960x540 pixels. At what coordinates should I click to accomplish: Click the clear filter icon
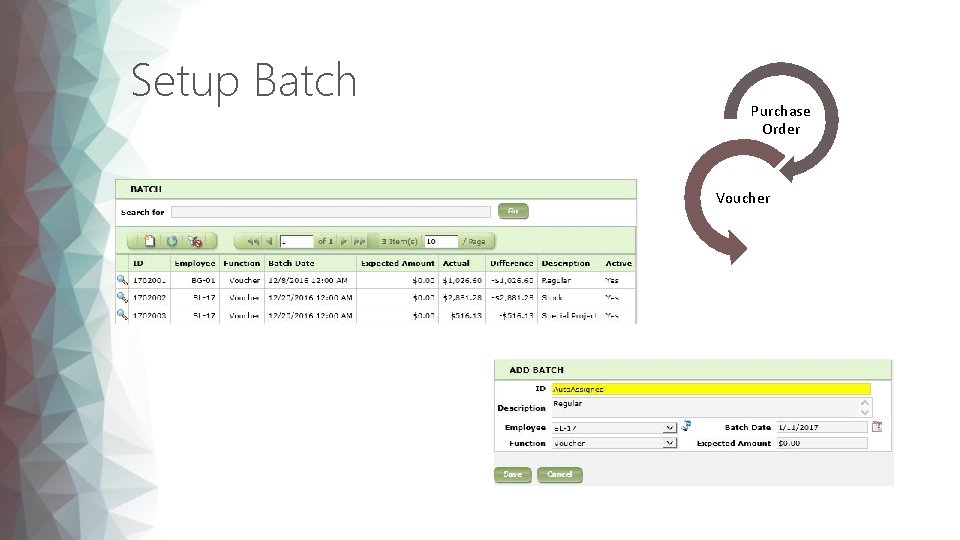(195, 241)
